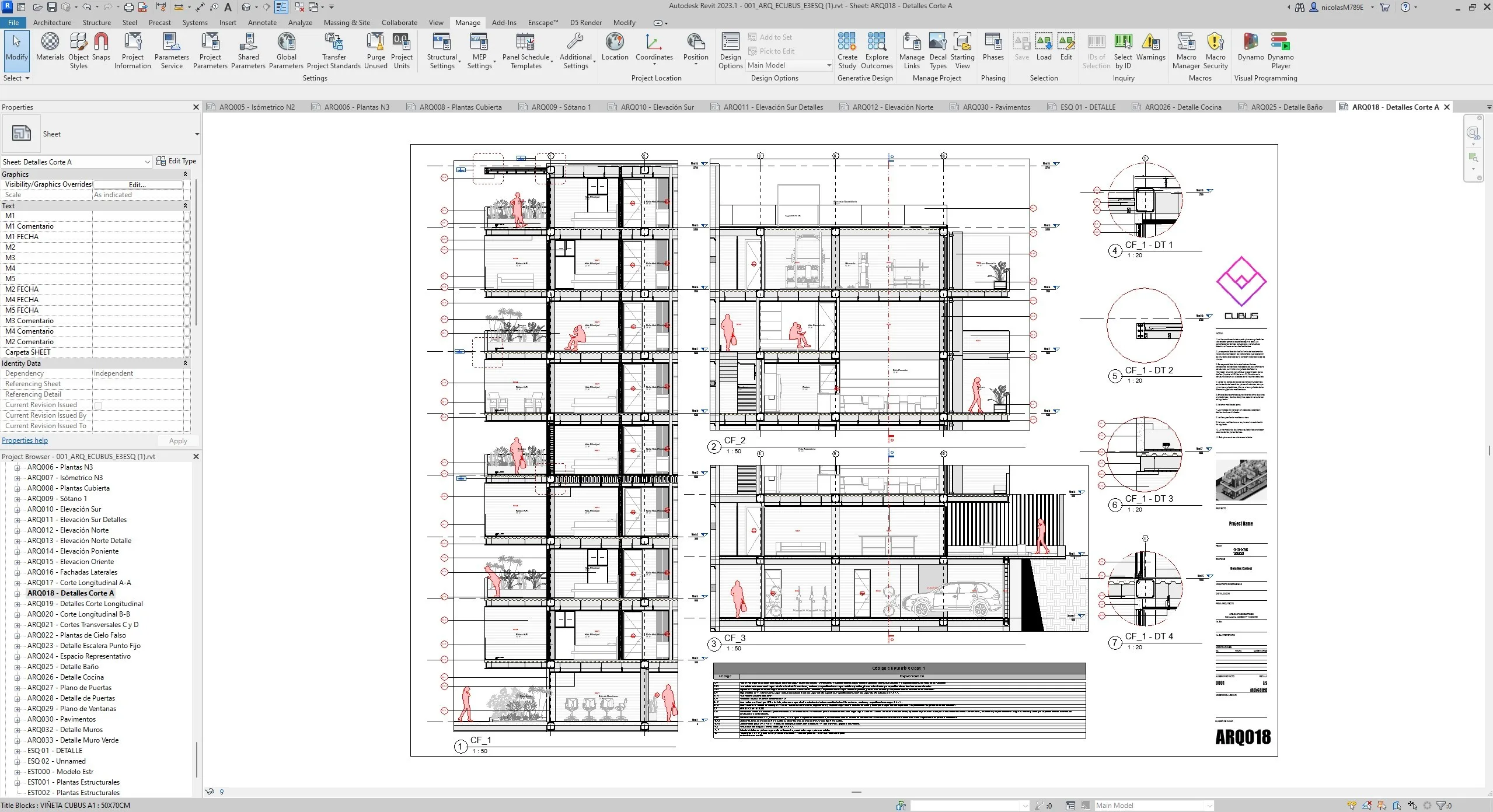Click the Undo arrow in quick access toolbar
The image size is (1493, 812).
86,7
